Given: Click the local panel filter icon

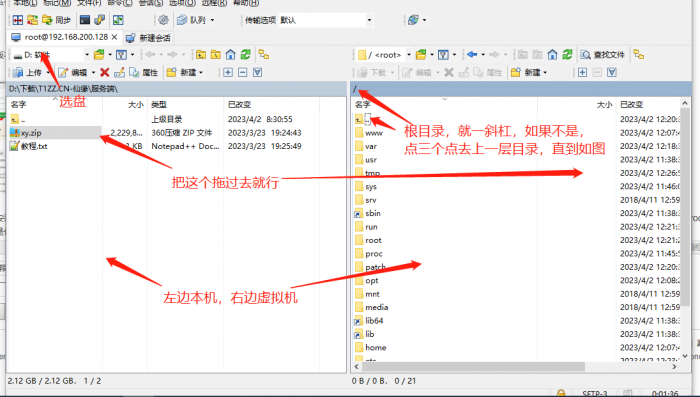Looking at the screenshot, I should pyautogui.click(x=121, y=55).
